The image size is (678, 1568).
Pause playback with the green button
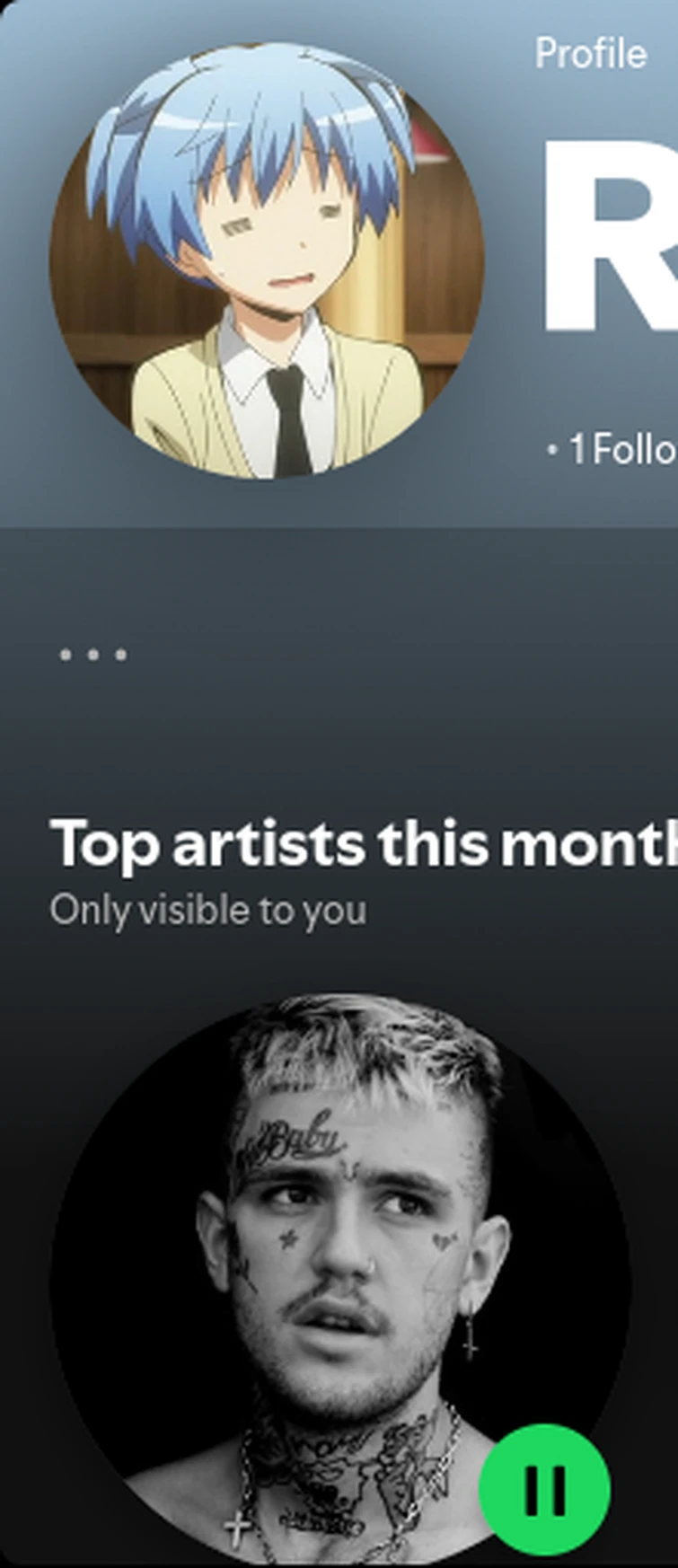point(544,1490)
